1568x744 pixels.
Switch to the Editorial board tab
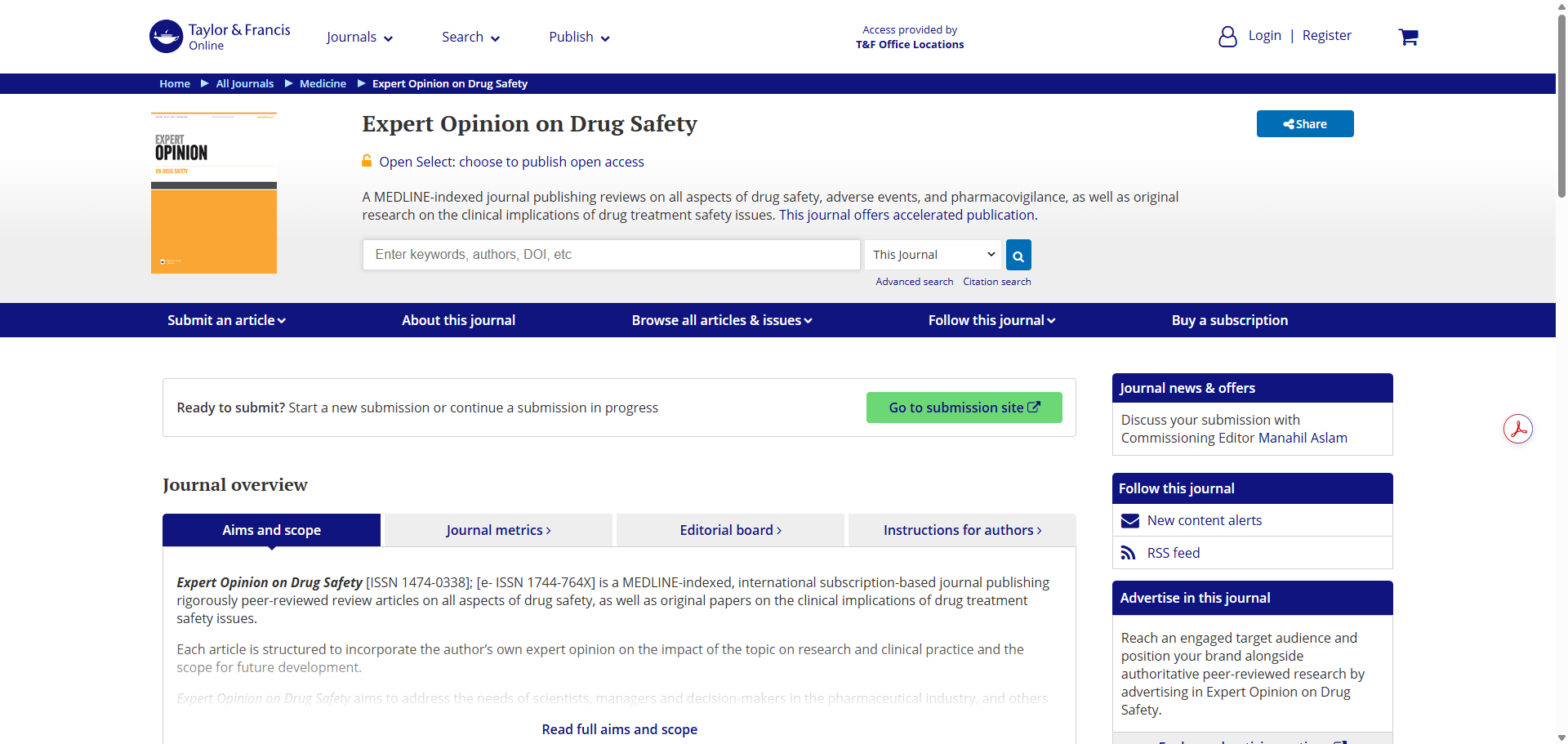pos(730,530)
